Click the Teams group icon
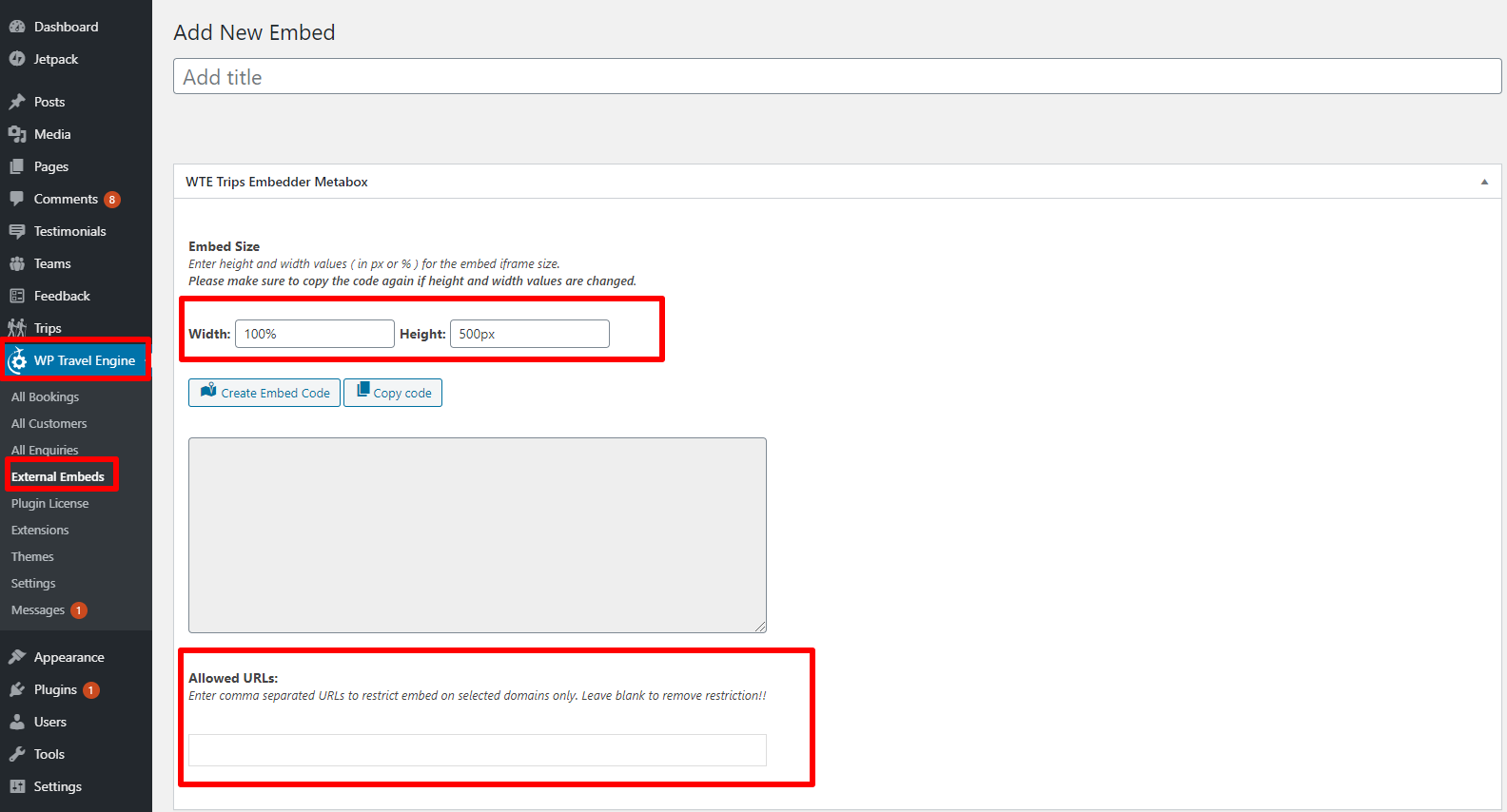The height and width of the screenshot is (812, 1507). (x=17, y=263)
